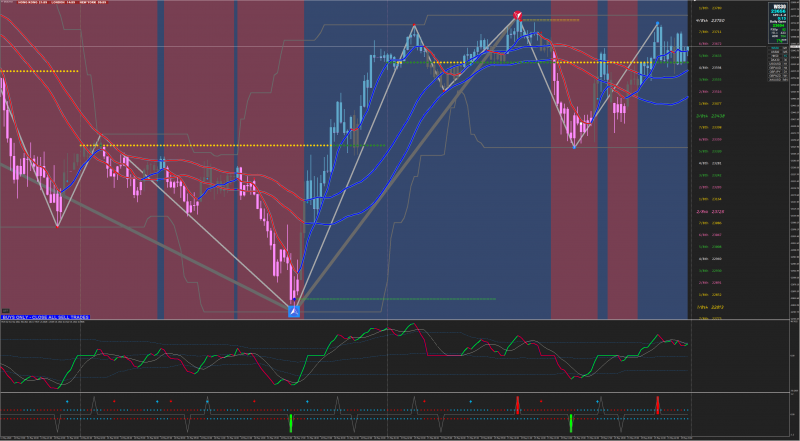Click the red sell arrow at the chart peak

[518, 15]
